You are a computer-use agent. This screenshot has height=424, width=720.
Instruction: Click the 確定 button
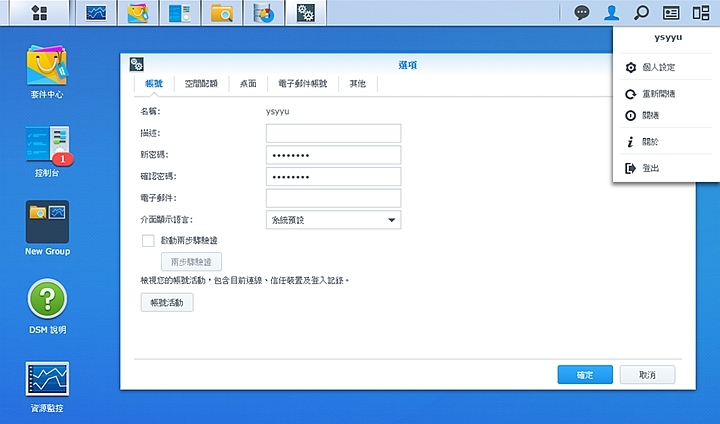(x=585, y=374)
